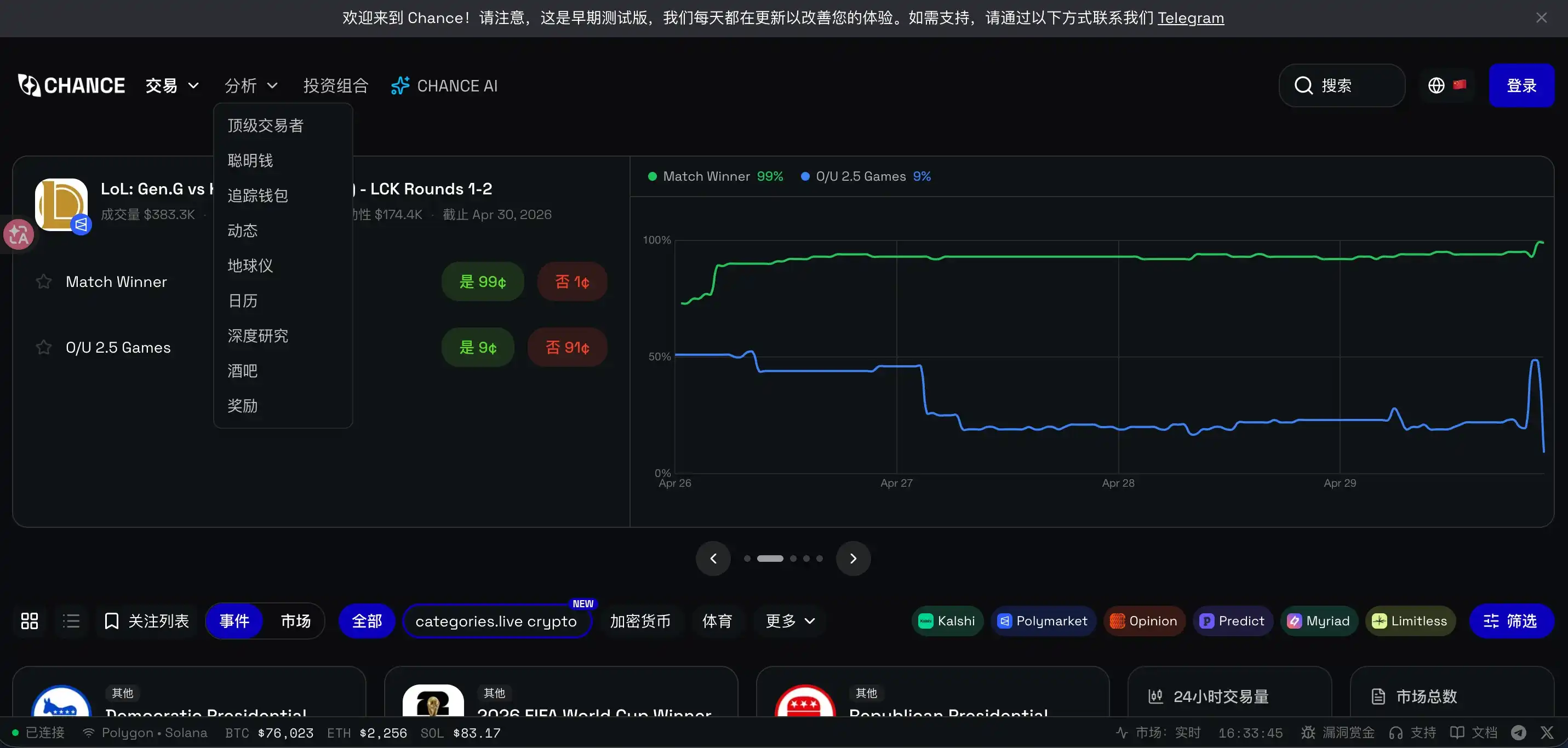Select 奖励 menu entry

click(283, 406)
